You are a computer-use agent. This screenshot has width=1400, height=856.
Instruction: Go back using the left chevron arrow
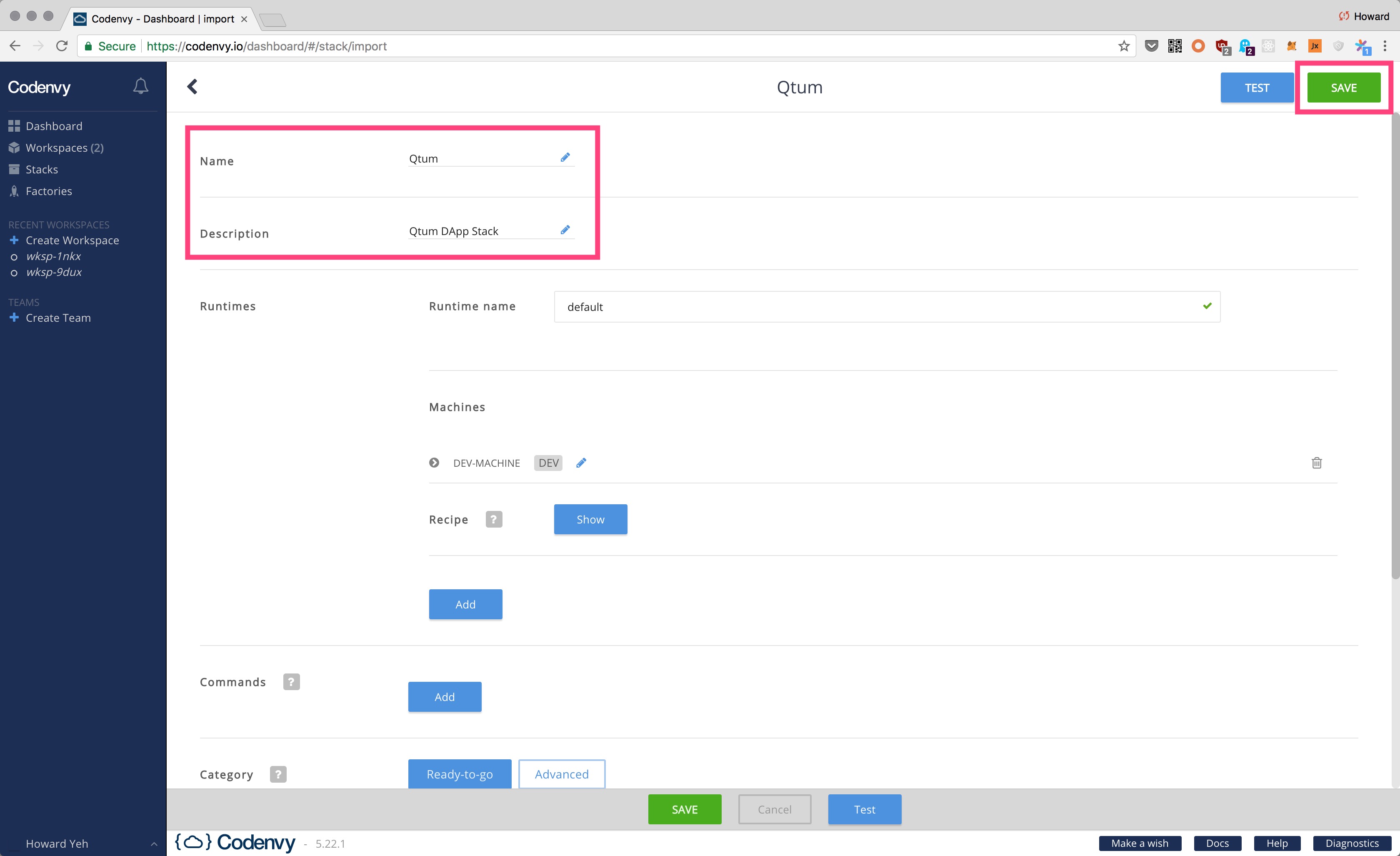(192, 86)
